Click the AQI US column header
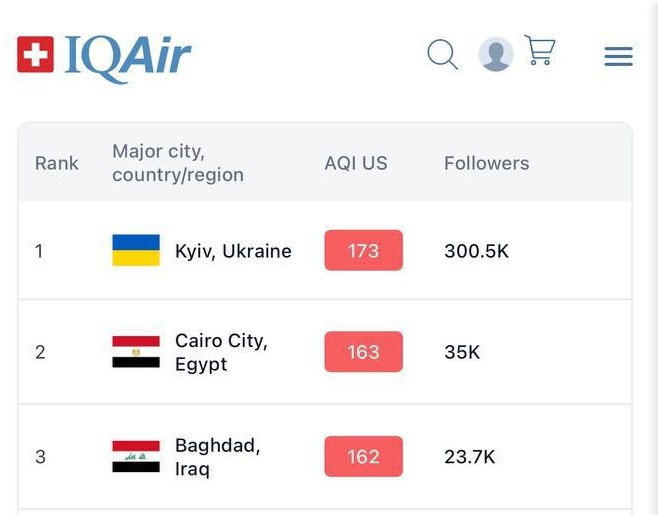Image resolution: width=658 pixels, height=515 pixels. tap(356, 163)
